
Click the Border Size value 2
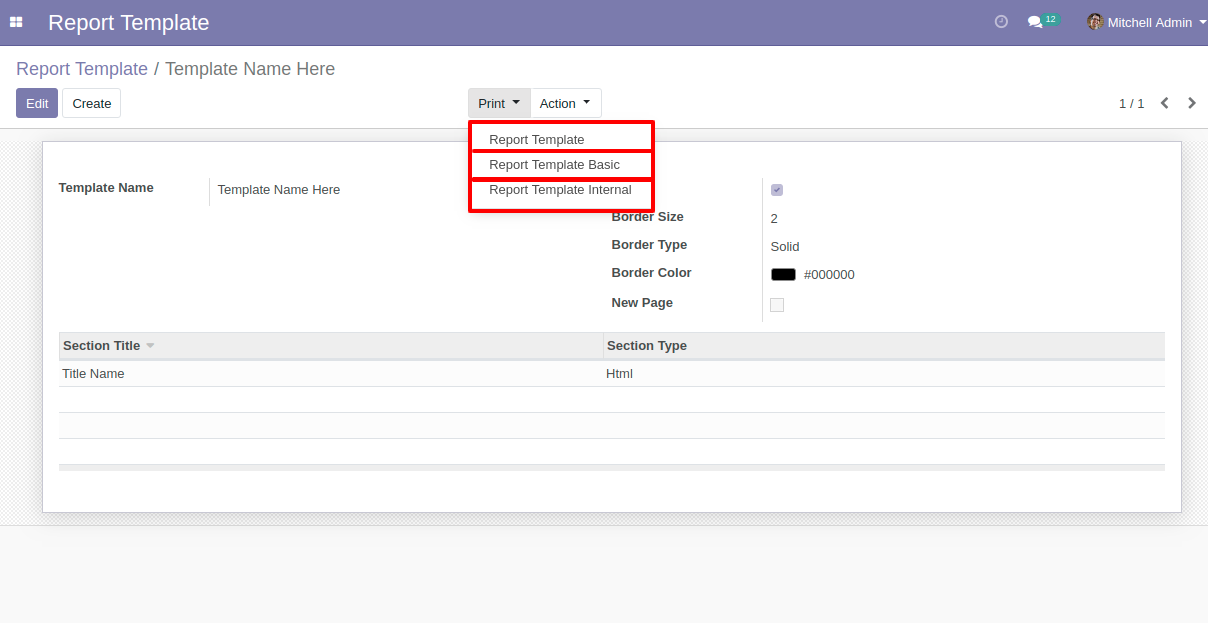774,219
